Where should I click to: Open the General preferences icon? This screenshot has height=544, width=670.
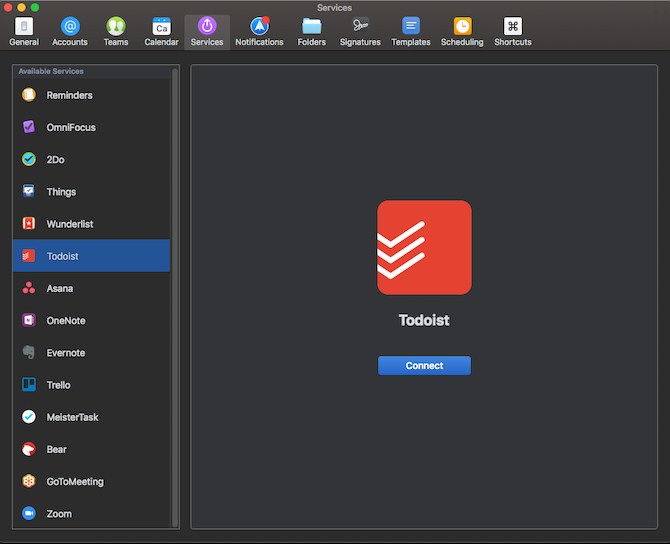(24, 26)
